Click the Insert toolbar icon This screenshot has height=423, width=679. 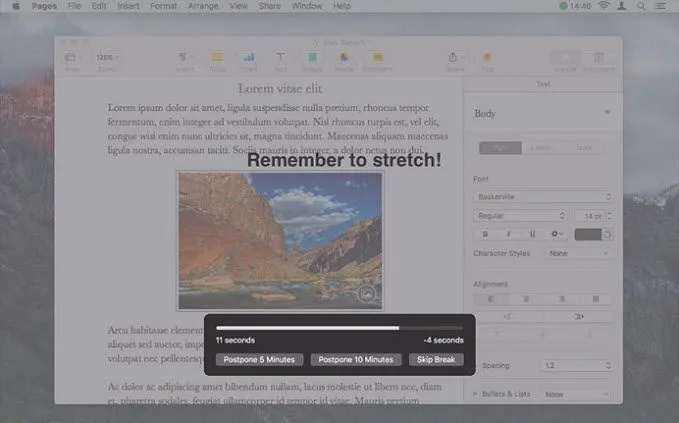tap(185, 59)
